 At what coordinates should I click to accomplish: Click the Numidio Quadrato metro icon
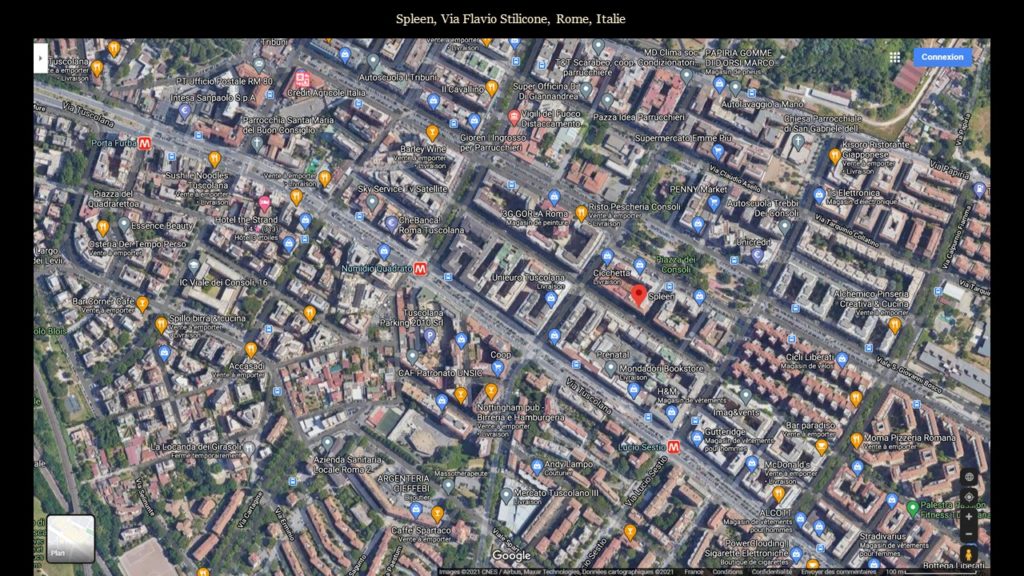421,268
